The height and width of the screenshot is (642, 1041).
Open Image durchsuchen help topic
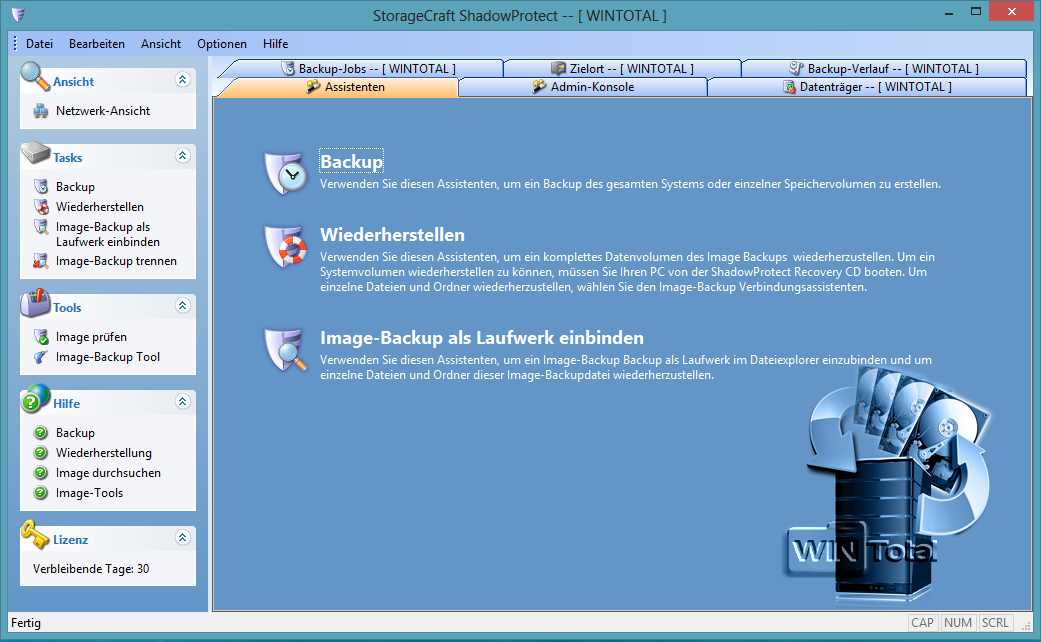108,473
